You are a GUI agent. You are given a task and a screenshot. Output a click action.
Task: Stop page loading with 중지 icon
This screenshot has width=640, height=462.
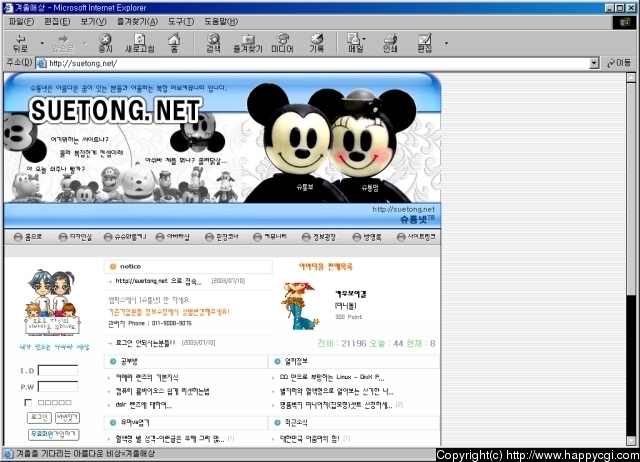click(105, 43)
